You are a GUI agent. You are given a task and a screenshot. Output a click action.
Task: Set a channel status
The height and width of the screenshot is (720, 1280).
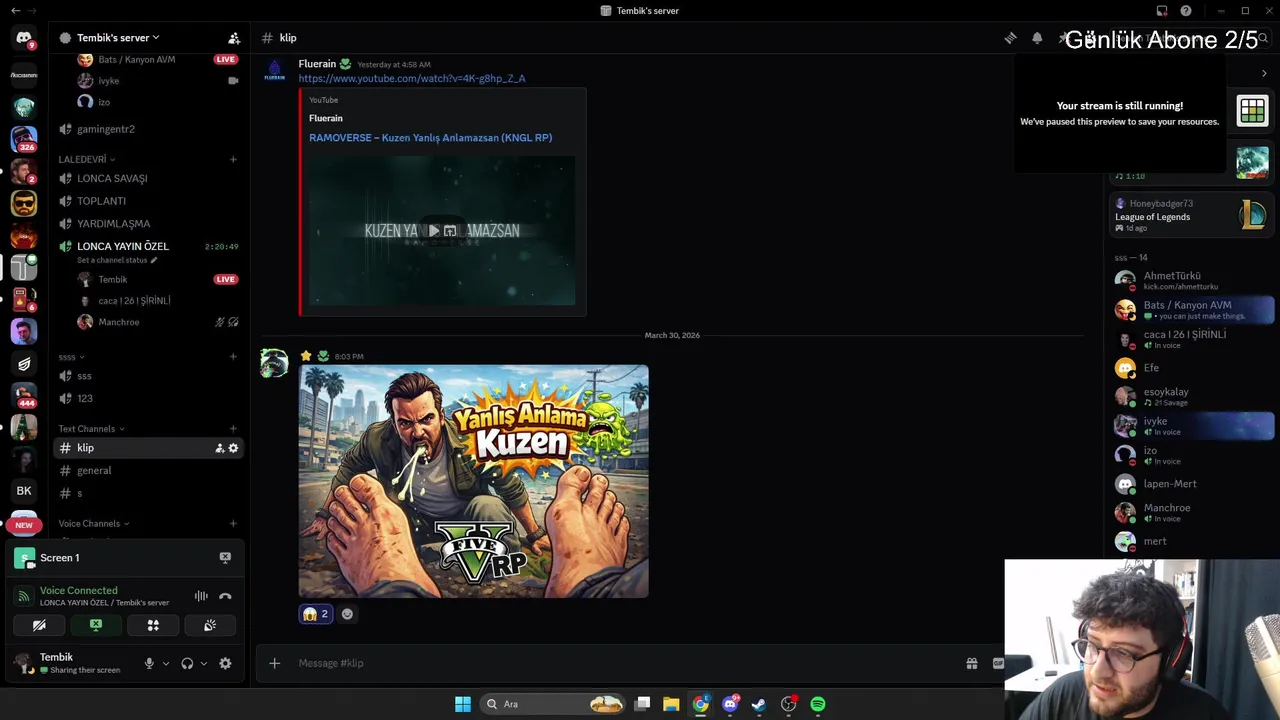click(x=117, y=260)
